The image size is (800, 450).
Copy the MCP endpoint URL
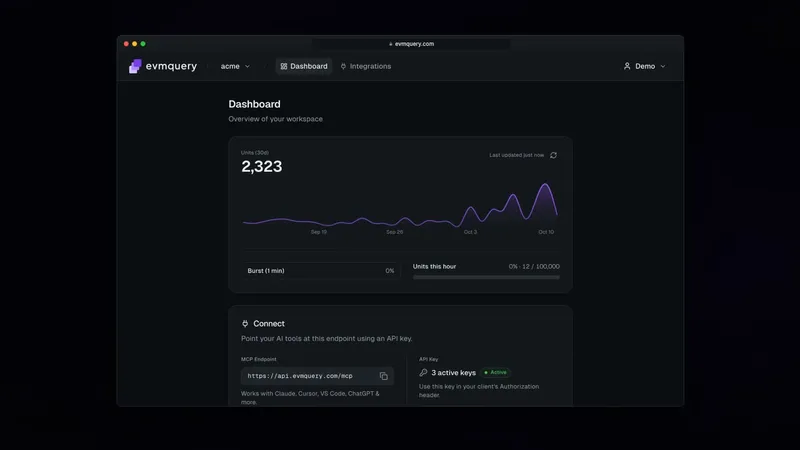click(384, 376)
